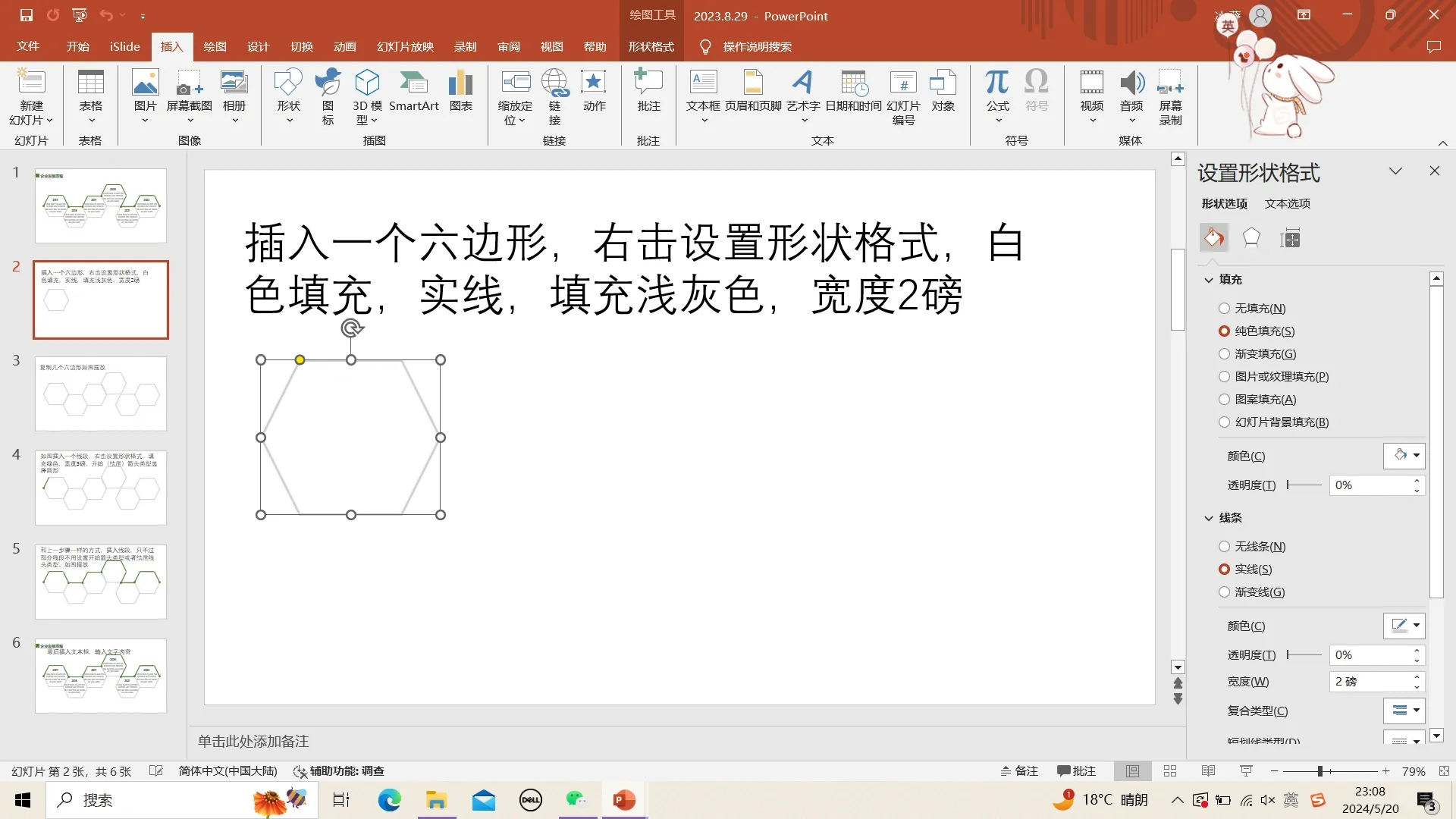The image size is (1456, 819).
Task: Expand the 形状 (Shapes) dropdown
Action: point(288,118)
